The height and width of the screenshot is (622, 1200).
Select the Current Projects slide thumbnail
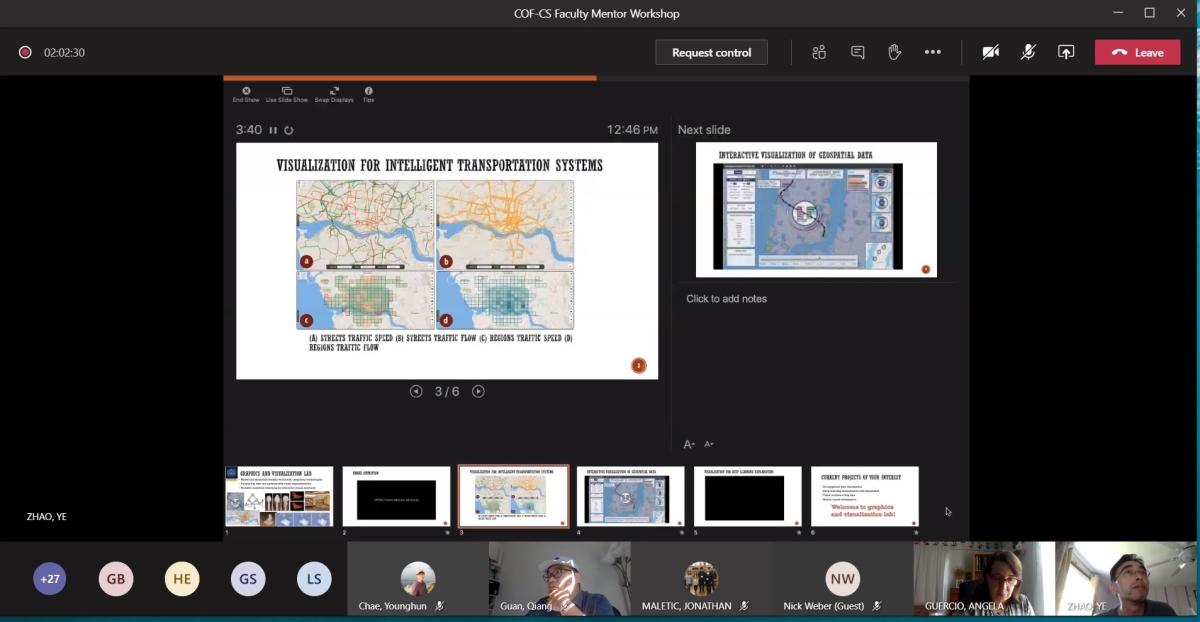[864, 496]
